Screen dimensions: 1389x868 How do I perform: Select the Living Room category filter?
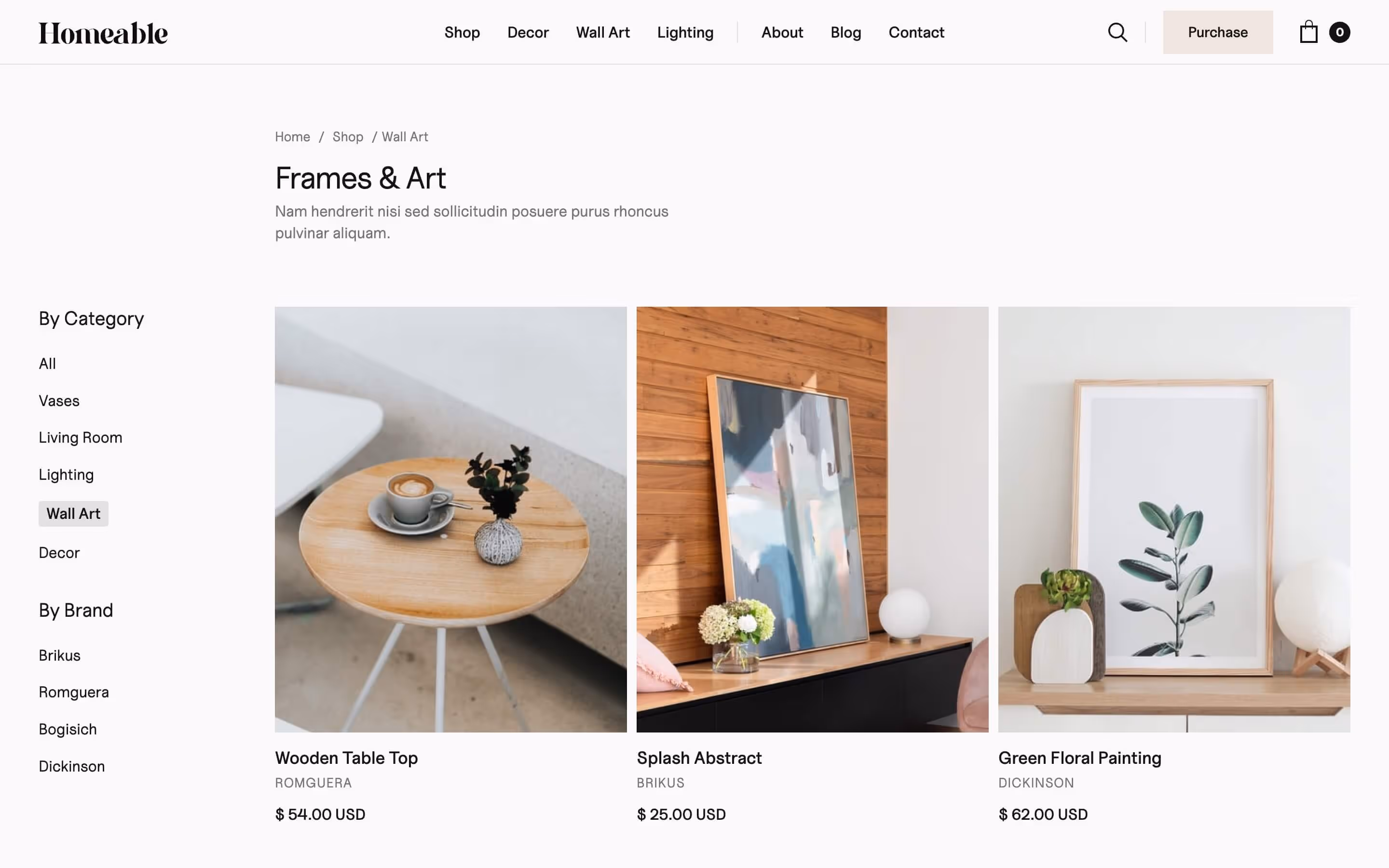(x=81, y=437)
